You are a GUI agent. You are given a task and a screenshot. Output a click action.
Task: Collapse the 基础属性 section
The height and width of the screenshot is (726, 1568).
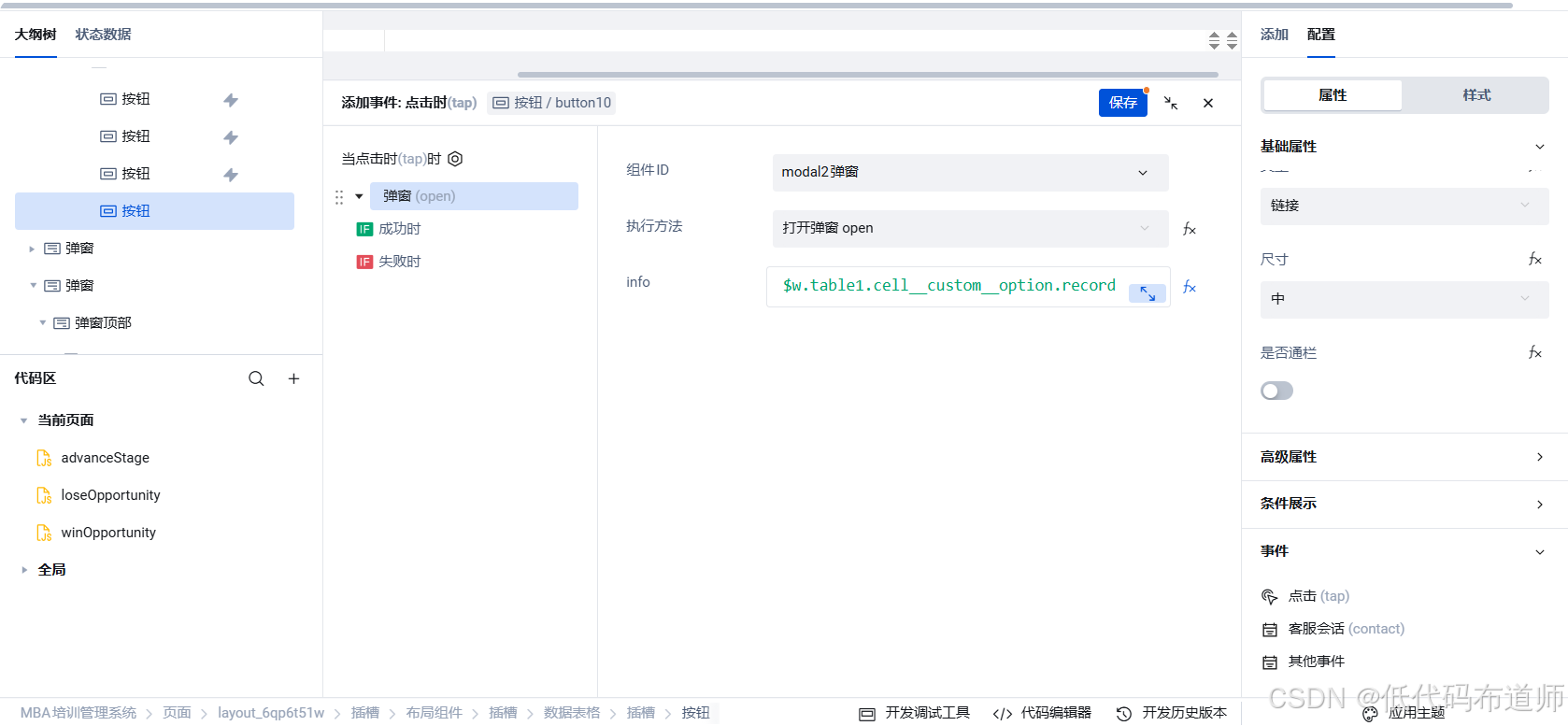pyautogui.click(x=1540, y=147)
